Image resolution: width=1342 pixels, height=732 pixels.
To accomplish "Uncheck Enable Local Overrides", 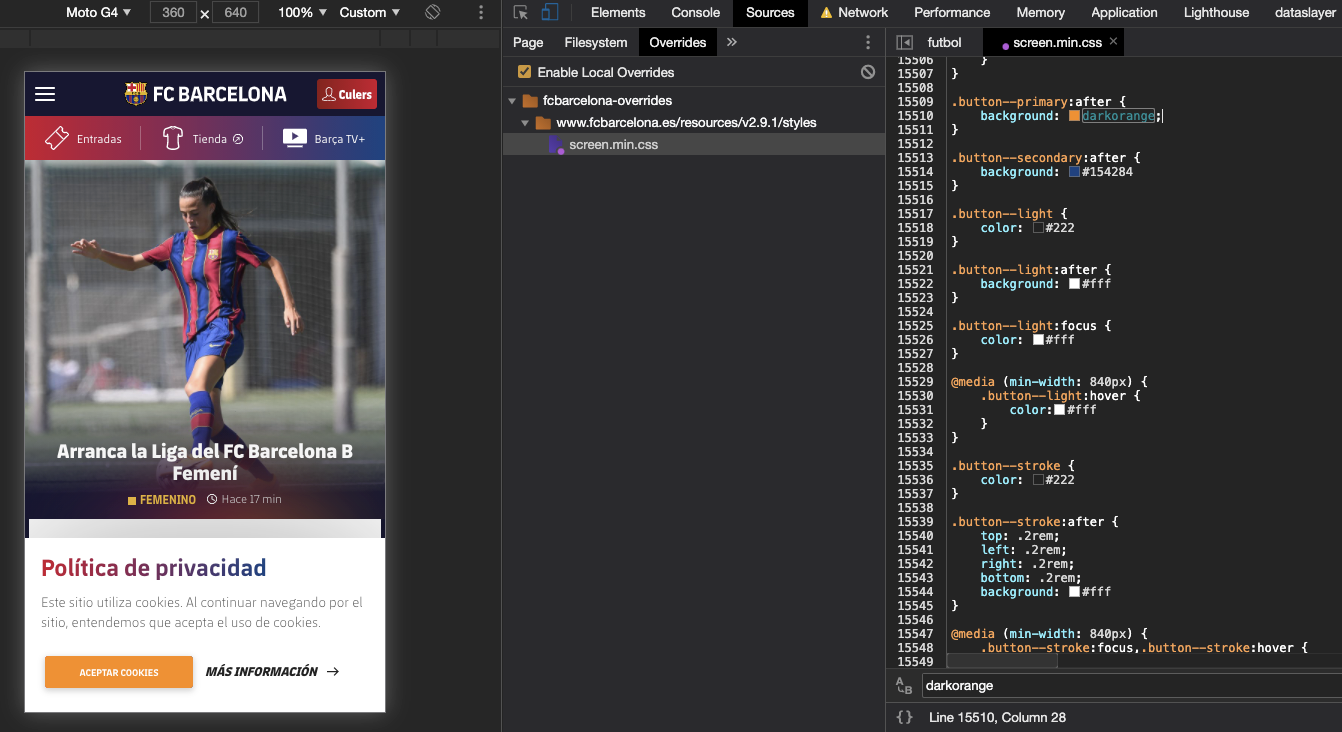I will (x=524, y=72).
